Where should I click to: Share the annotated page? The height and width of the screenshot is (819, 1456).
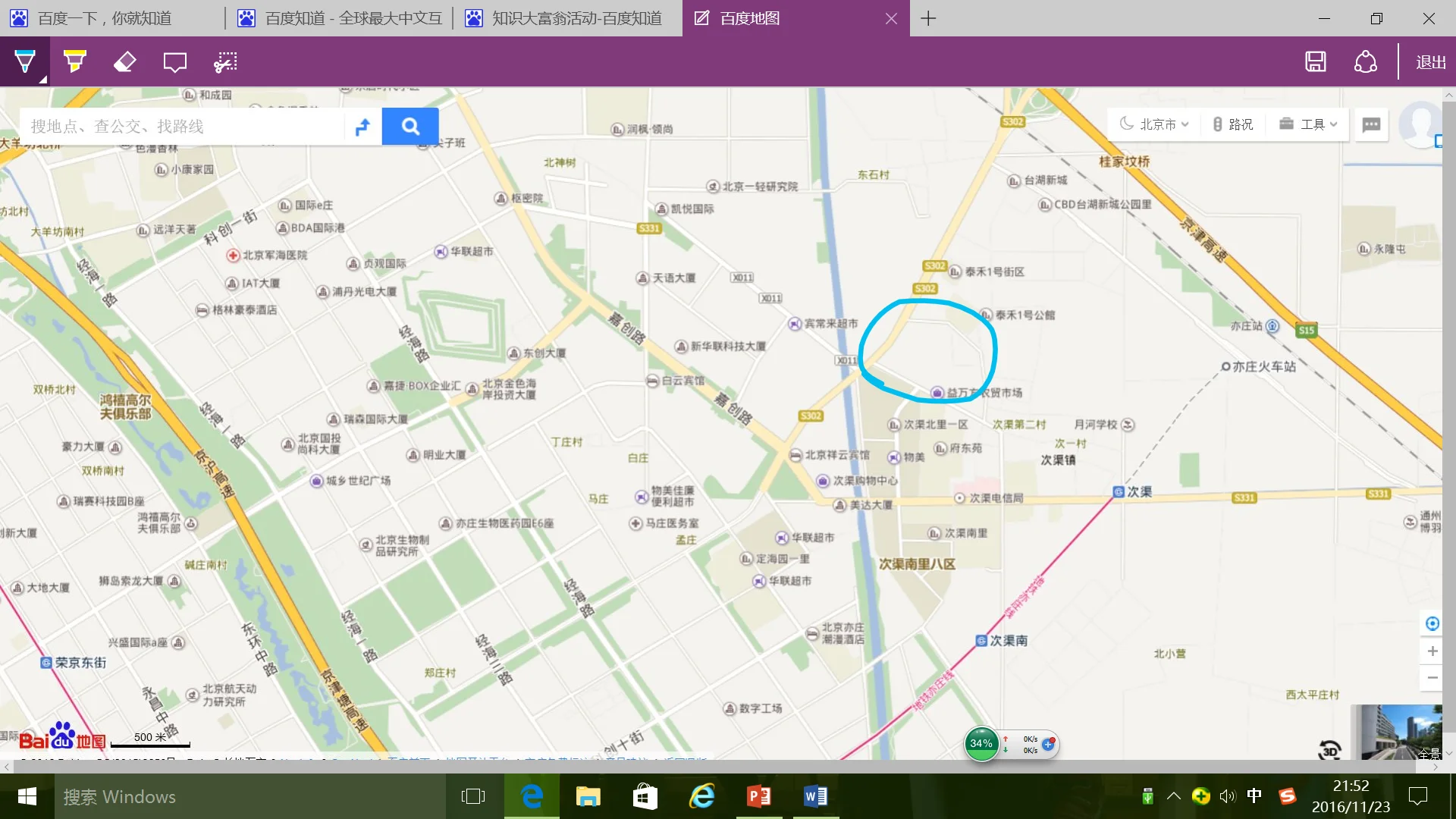(x=1365, y=61)
